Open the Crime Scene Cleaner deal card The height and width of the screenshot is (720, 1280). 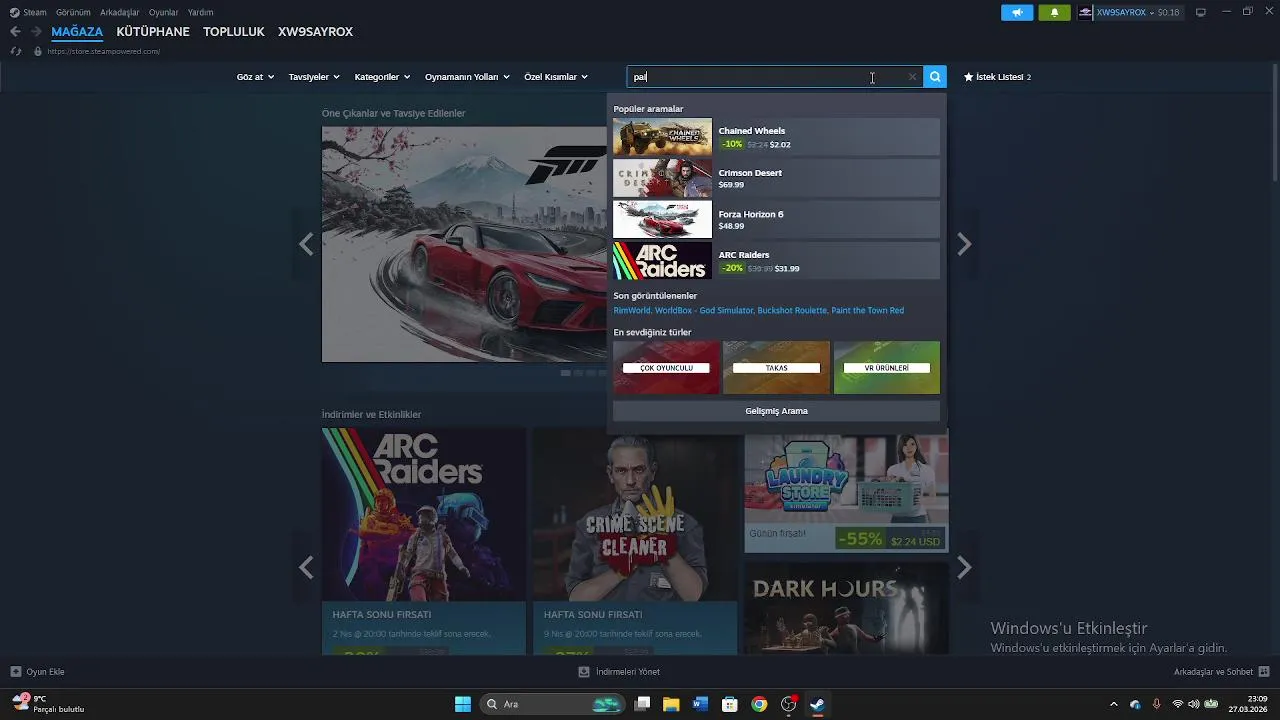pos(635,541)
